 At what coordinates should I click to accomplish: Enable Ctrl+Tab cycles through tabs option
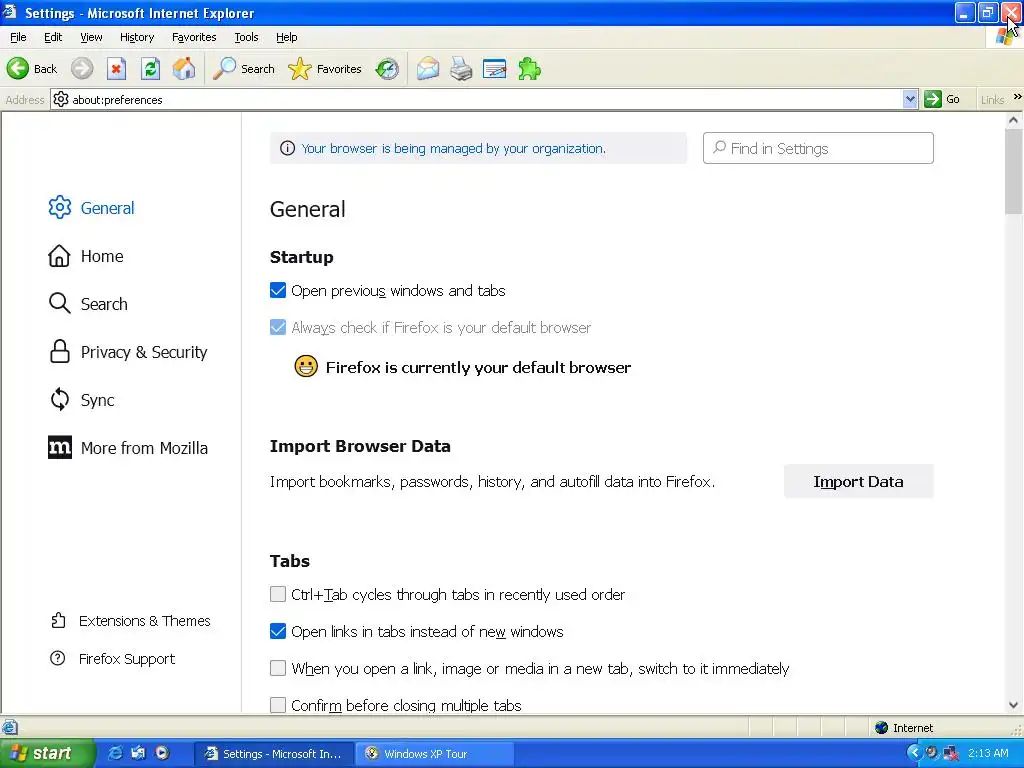coord(278,594)
